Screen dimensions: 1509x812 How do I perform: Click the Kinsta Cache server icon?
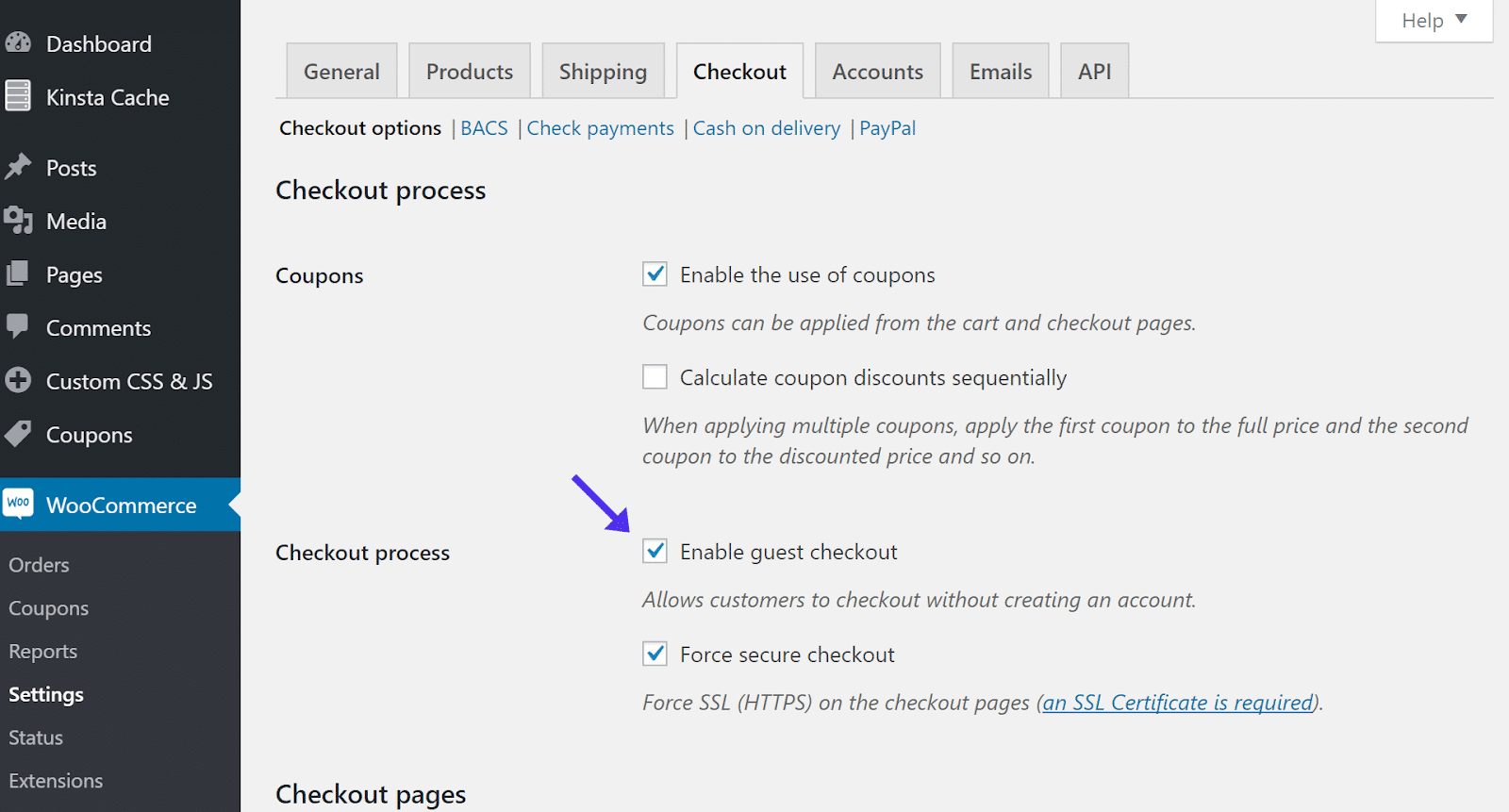click(18, 96)
